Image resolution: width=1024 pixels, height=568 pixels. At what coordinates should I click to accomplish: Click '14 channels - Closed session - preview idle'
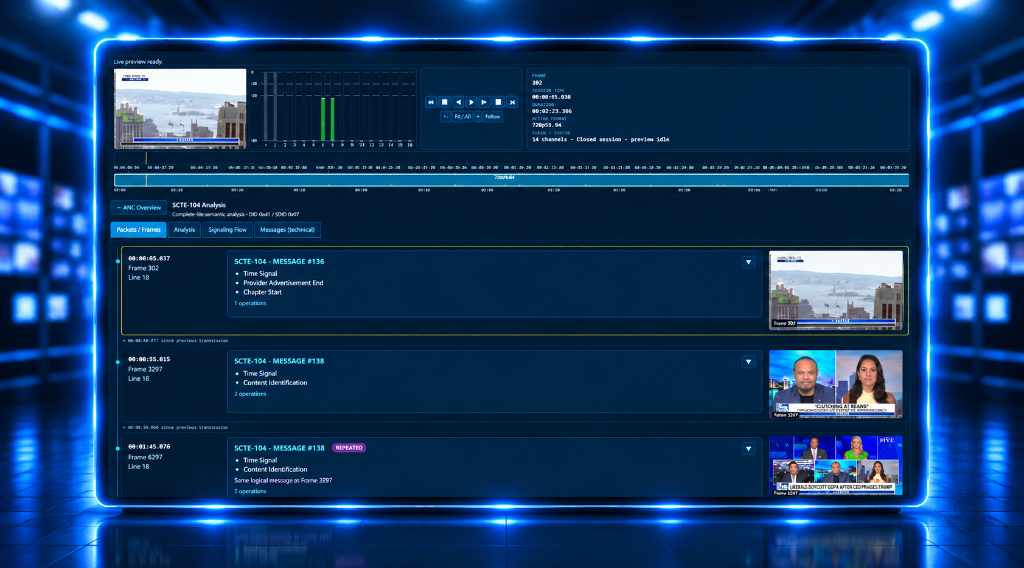pyautogui.click(x=600, y=139)
